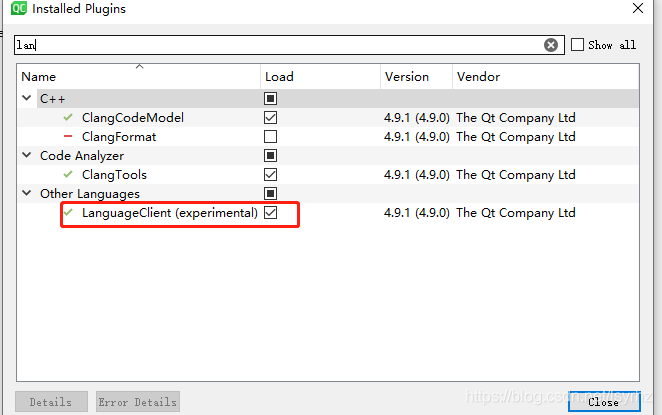Click the red dash status icon beside ClangFormat
662x415 pixels.
point(68,136)
